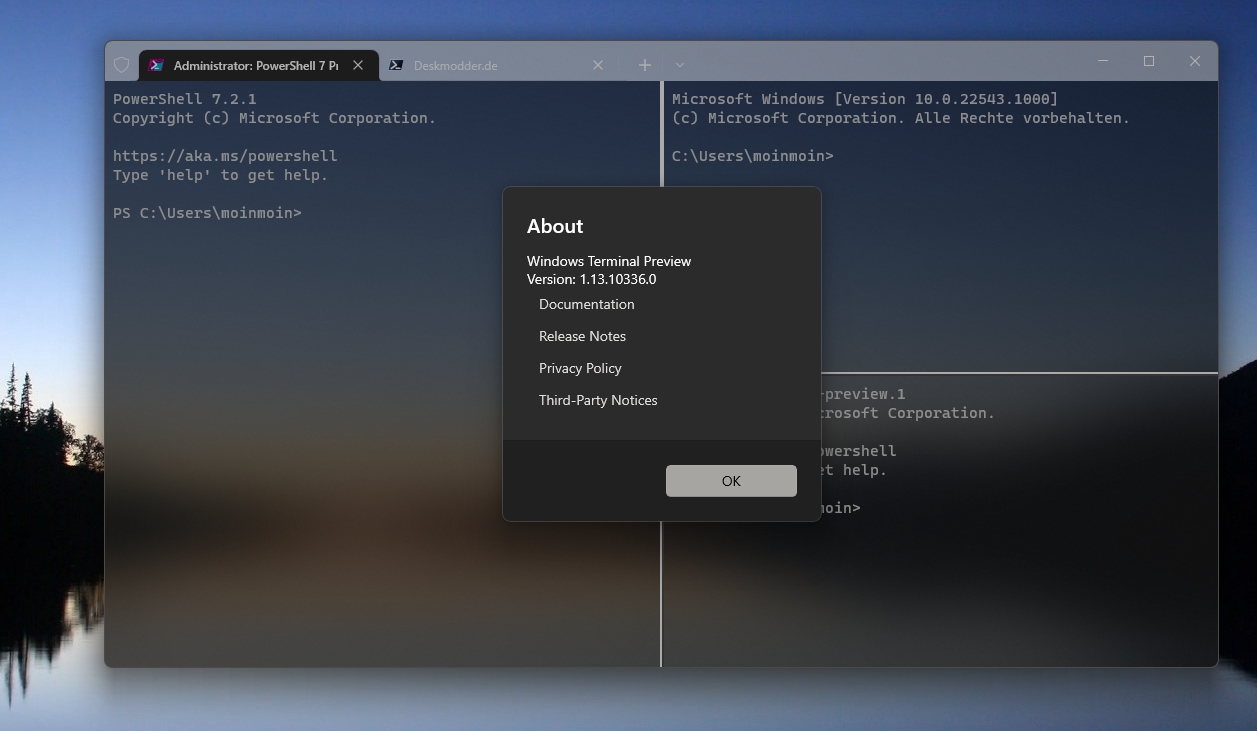Click 'Copyright (c) Microsoft Corporation.' in left pane
Screen dimensions: 1257x731
pos(274,118)
